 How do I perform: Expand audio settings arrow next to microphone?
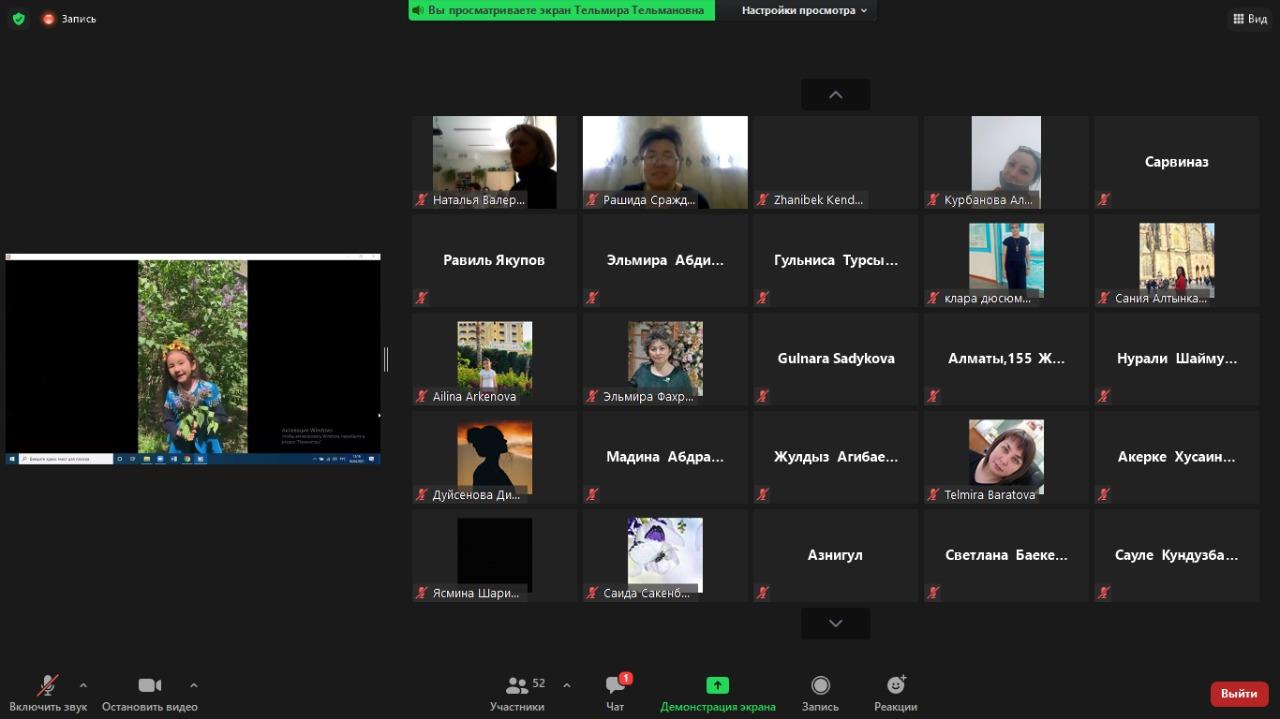coord(83,685)
